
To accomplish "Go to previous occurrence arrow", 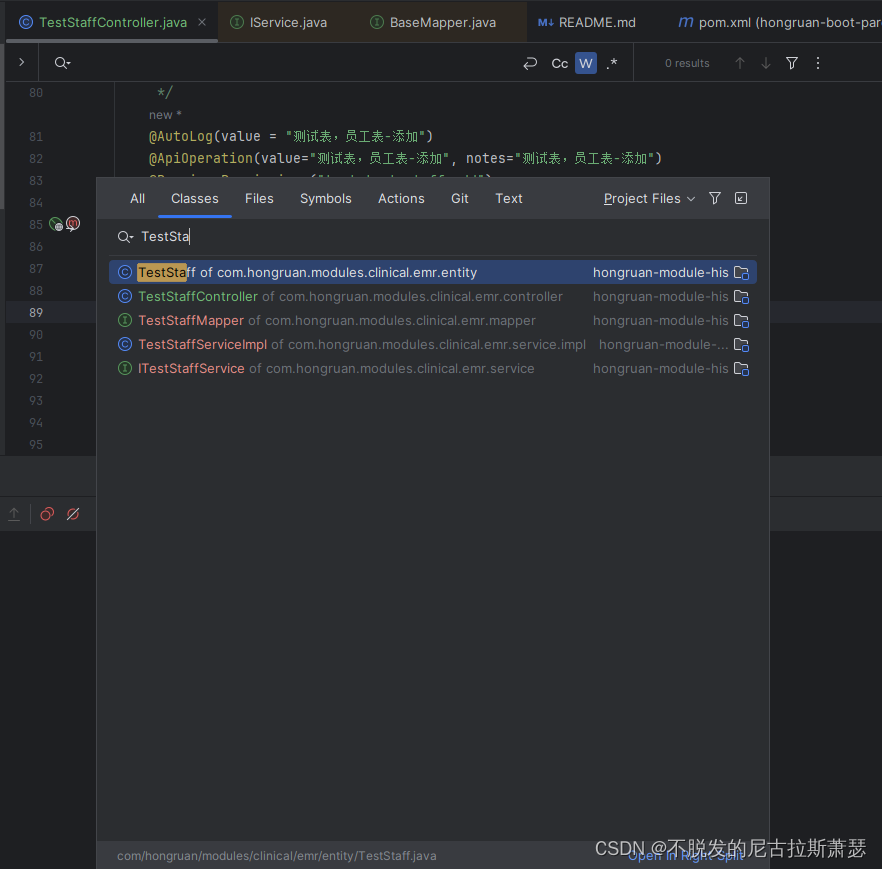I will tap(740, 63).
